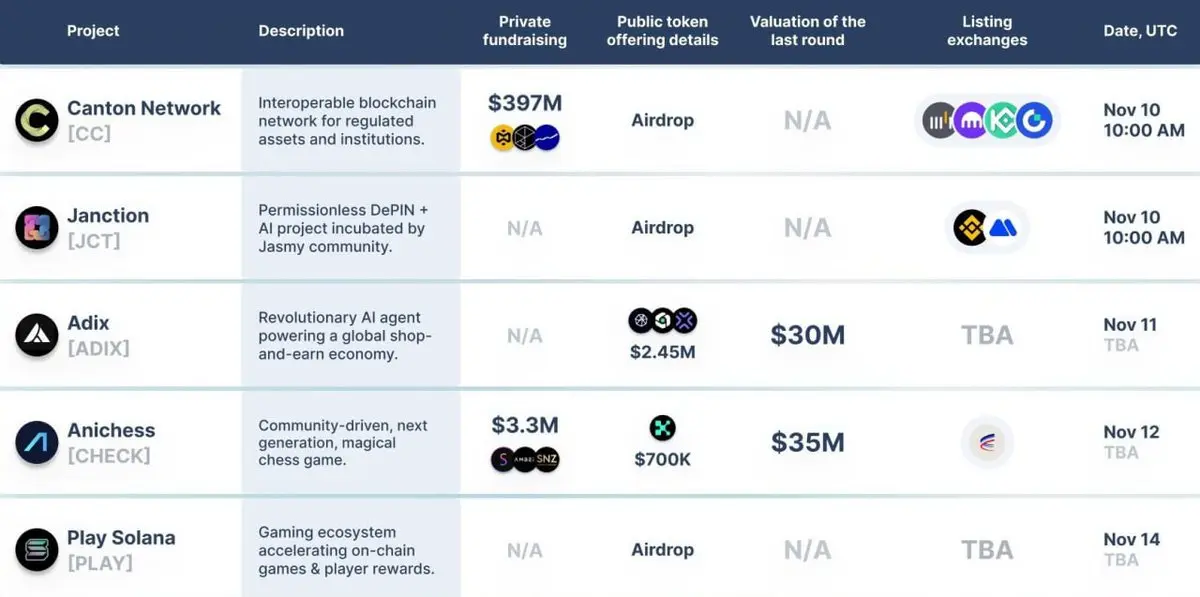Screen dimensions: 1200x597
Task: Select the "Date, UTC" column header
Action: [1140, 31]
